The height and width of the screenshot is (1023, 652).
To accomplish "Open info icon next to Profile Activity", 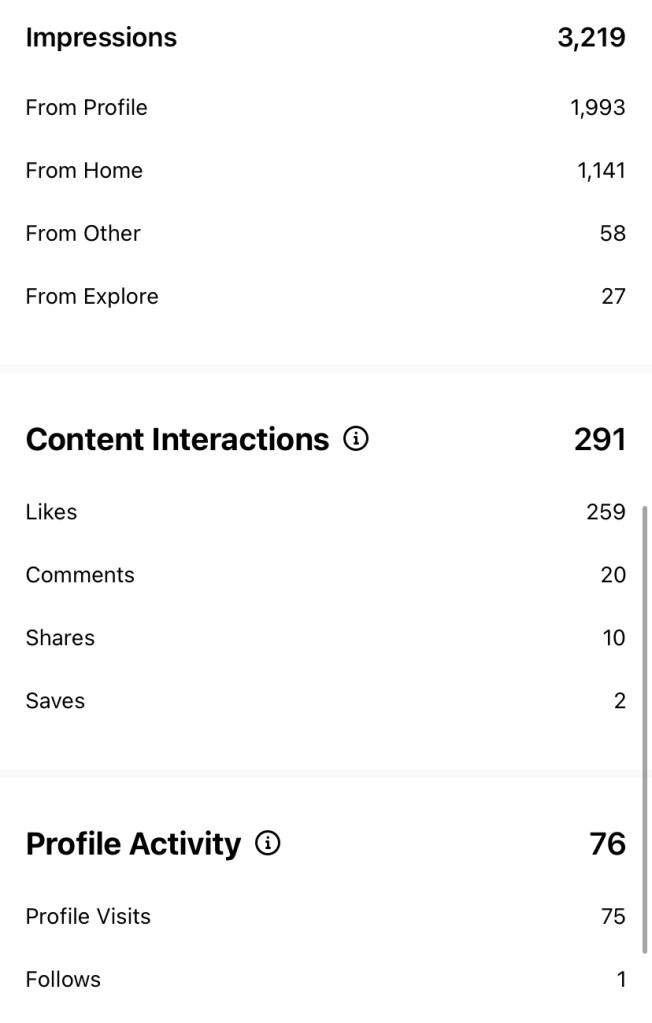I will pyautogui.click(x=268, y=844).
